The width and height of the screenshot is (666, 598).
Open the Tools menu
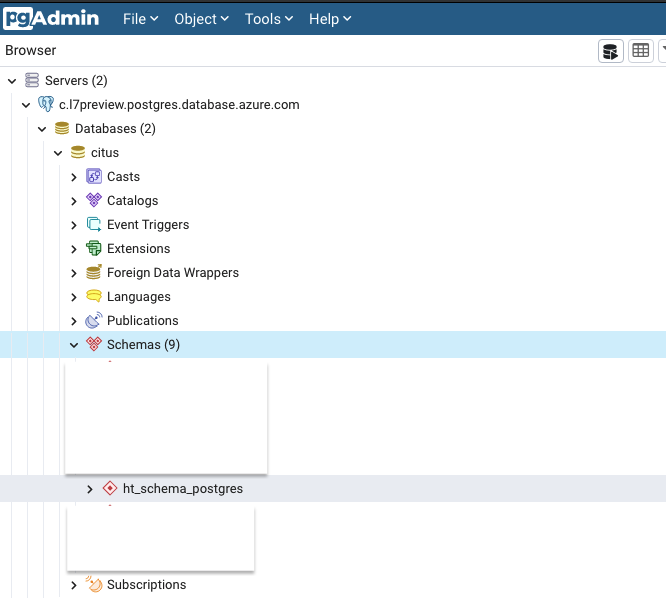tap(269, 19)
